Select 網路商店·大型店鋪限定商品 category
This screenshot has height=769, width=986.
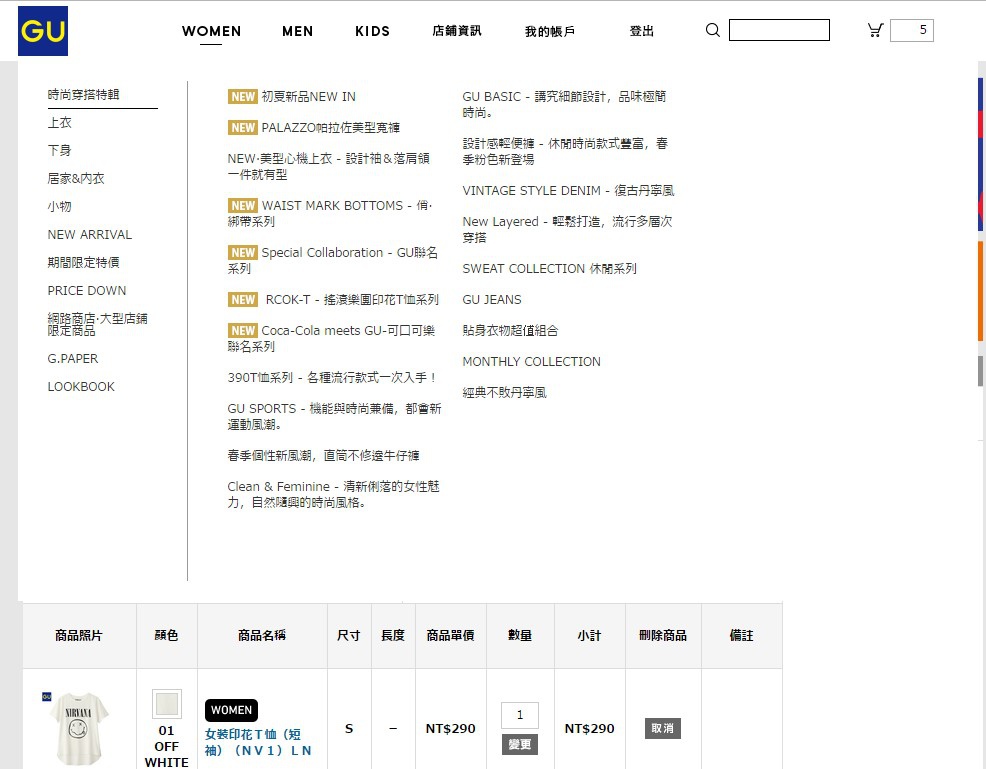97,324
